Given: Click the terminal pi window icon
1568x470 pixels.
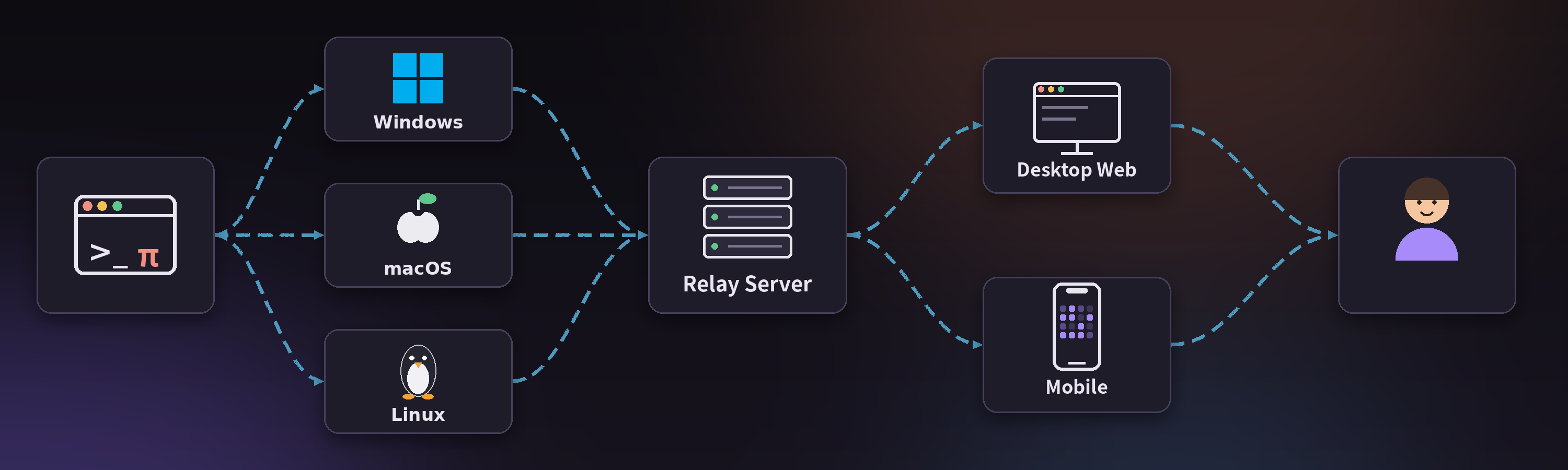Looking at the screenshot, I should (x=125, y=234).
